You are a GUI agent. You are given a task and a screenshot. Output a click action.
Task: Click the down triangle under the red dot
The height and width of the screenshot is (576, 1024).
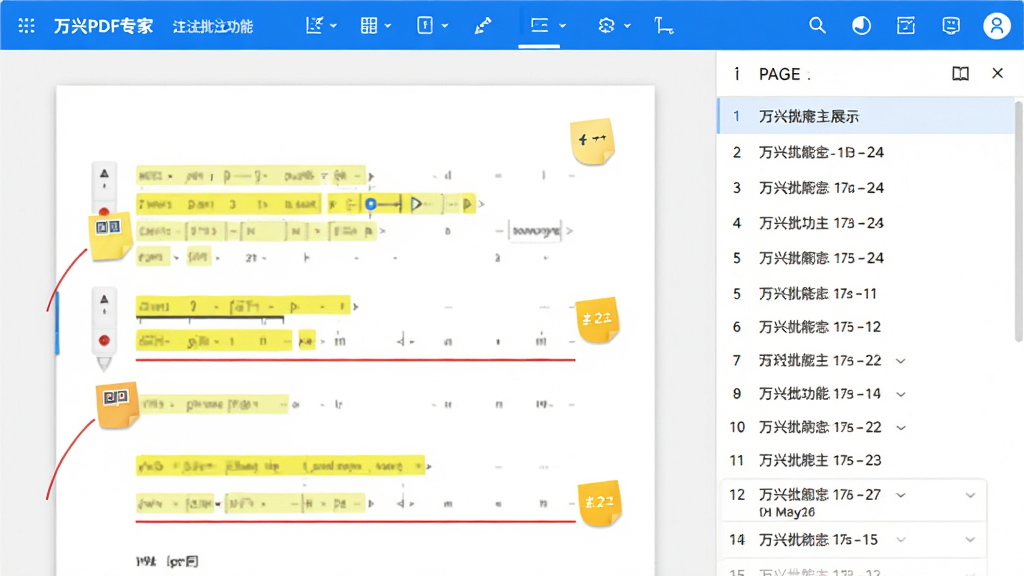tap(104, 364)
